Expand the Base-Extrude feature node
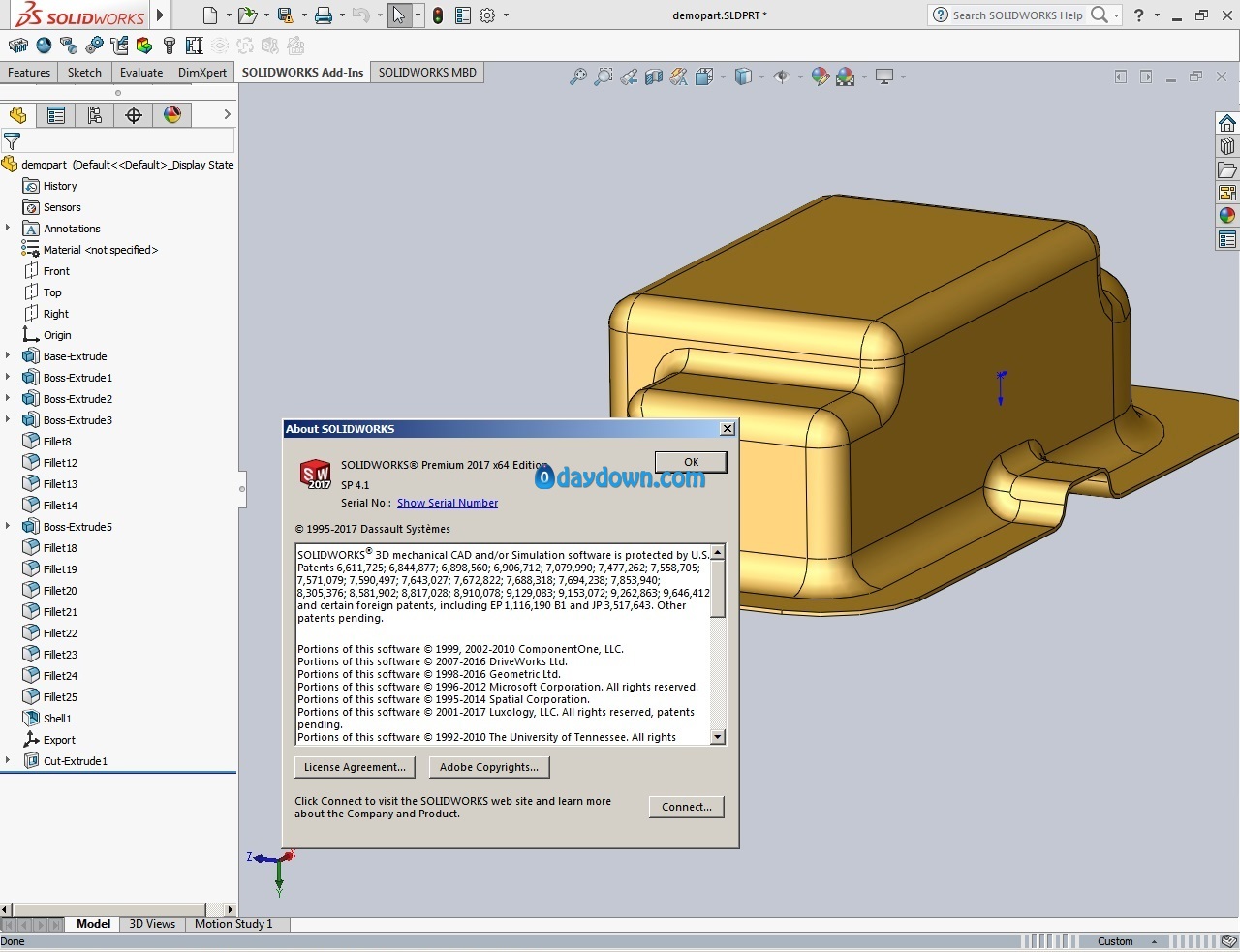The width and height of the screenshot is (1240, 952). point(8,356)
